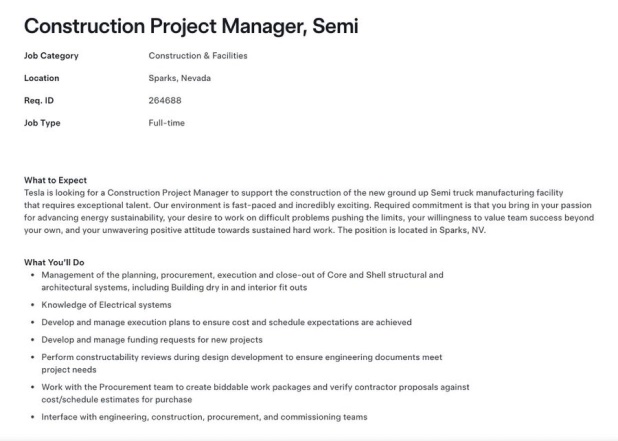Click the Sparks, Nevada location value

click(180, 78)
